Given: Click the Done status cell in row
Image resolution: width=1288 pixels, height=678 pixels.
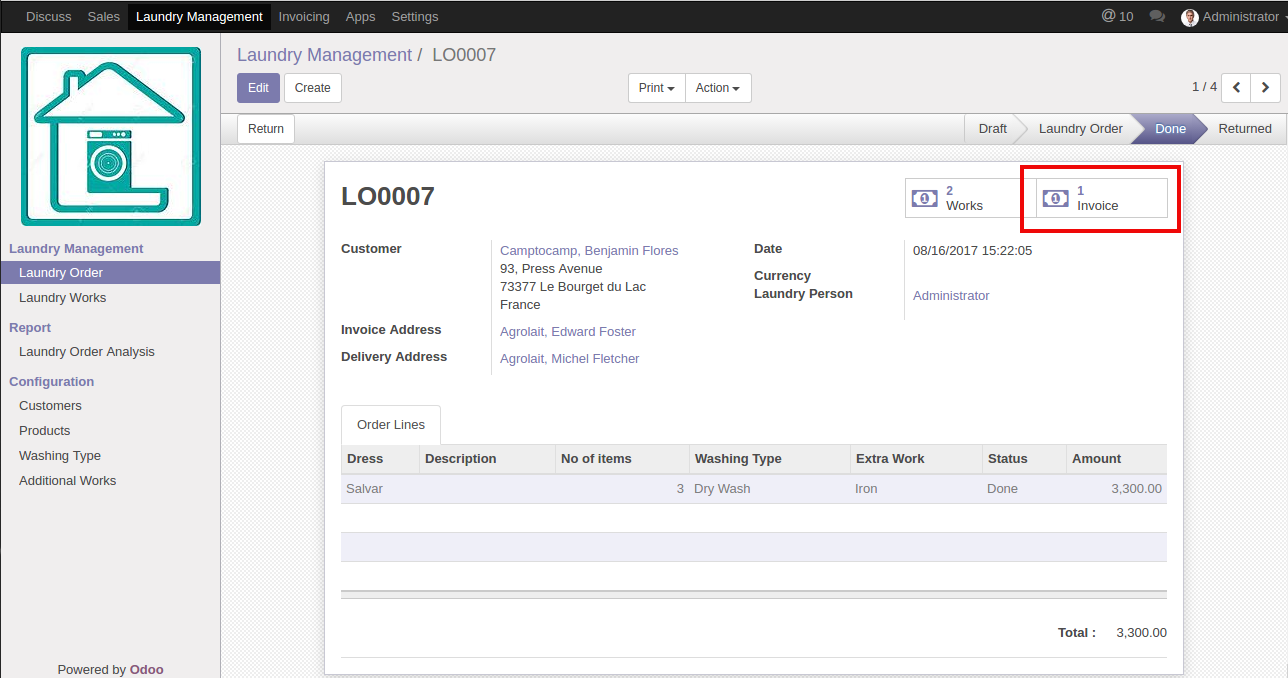Looking at the screenshot, I should click(x=1024, y=489).
